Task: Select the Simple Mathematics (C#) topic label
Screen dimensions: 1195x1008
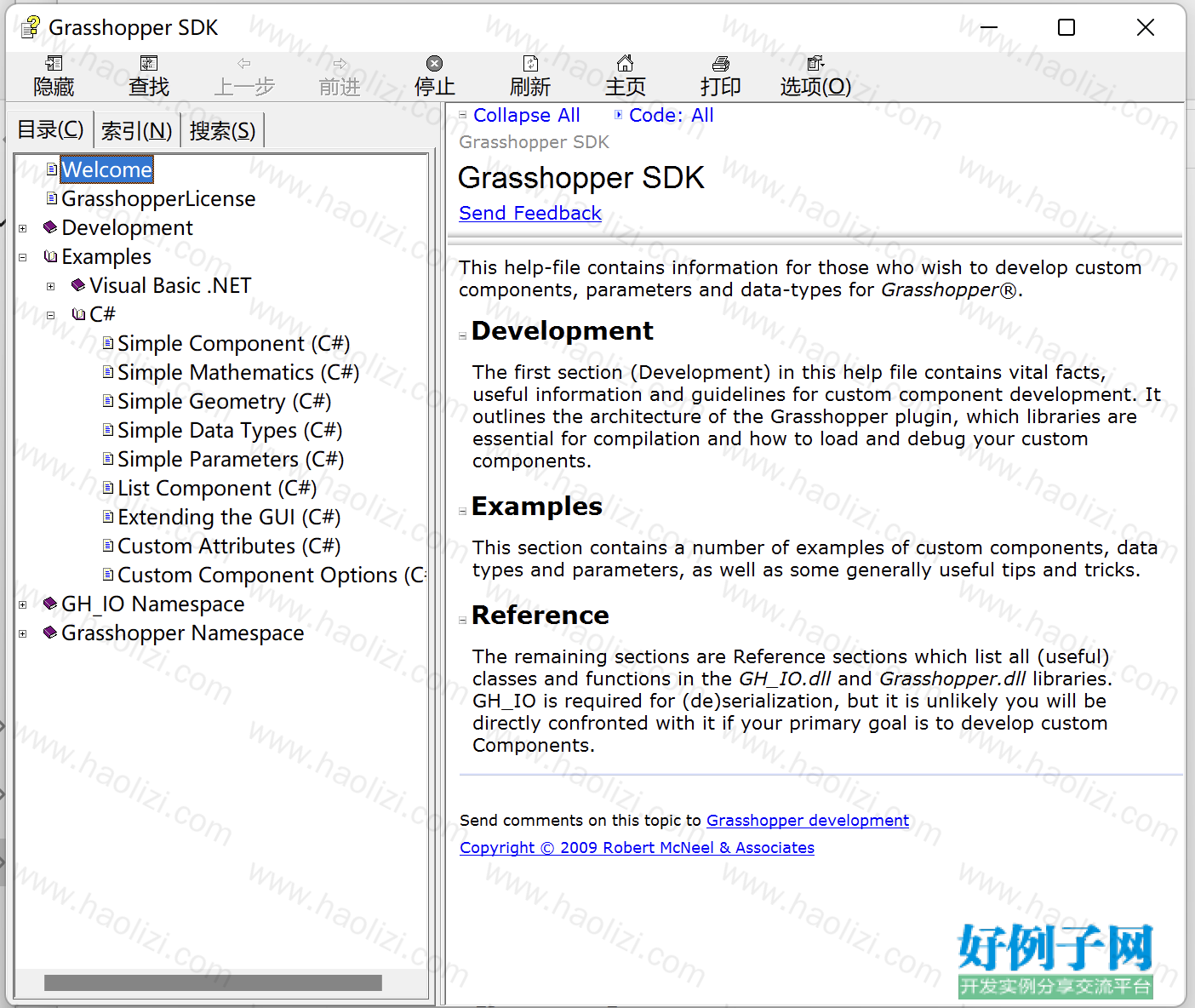Action: pos(238,372)
